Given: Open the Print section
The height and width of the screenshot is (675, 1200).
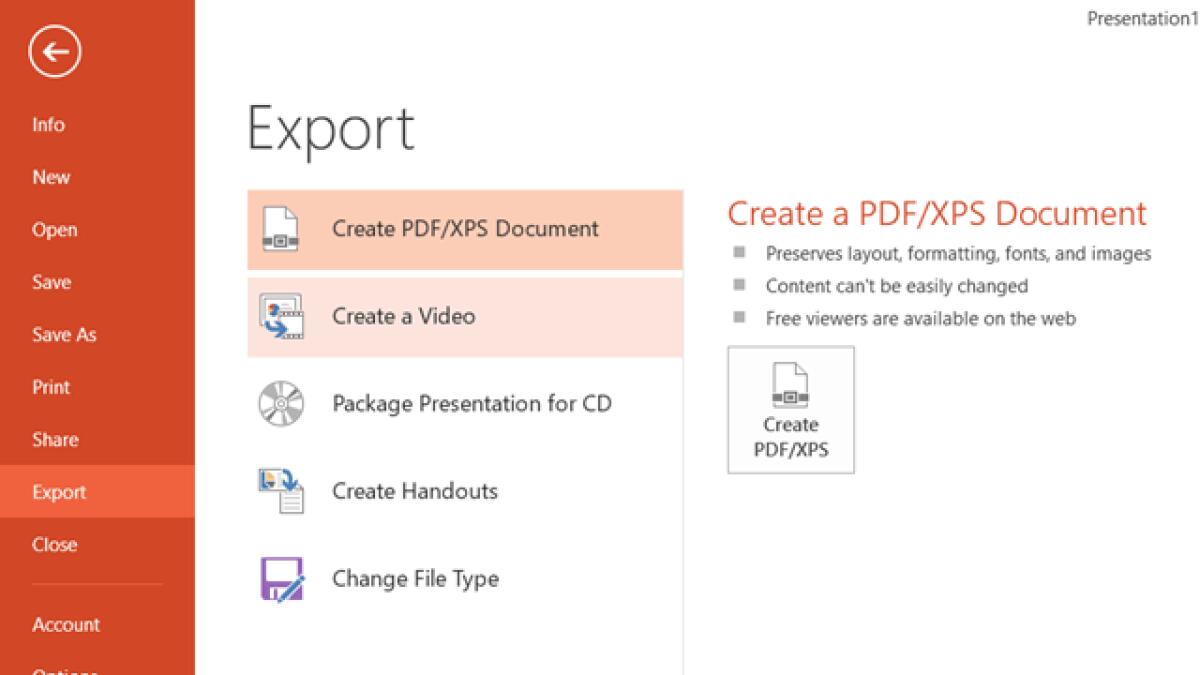Looking at the screenshot, I should (x=51, y=387).
